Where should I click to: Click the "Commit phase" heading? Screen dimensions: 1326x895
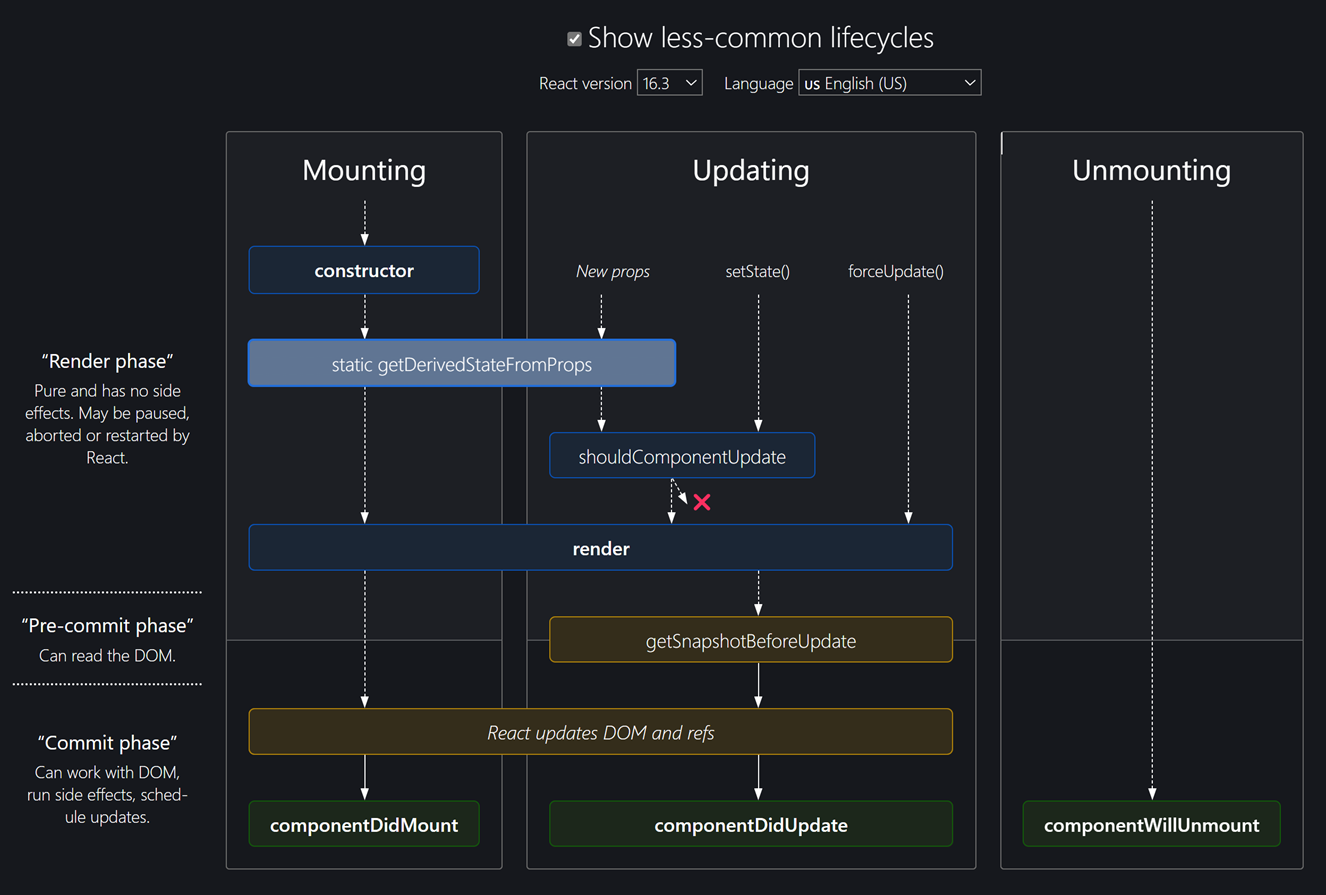[x=108, y=743]
